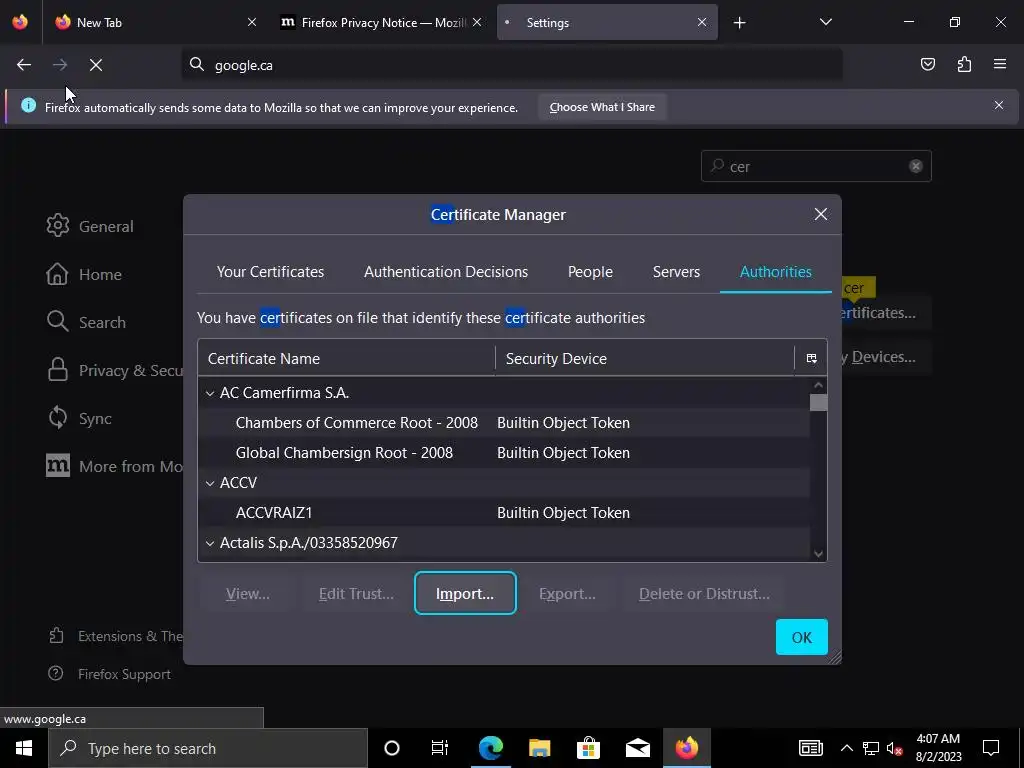This screenshot has height=768, width=1024.
Task: Open Authentication Decisions tab
Action: click(446, 272)
